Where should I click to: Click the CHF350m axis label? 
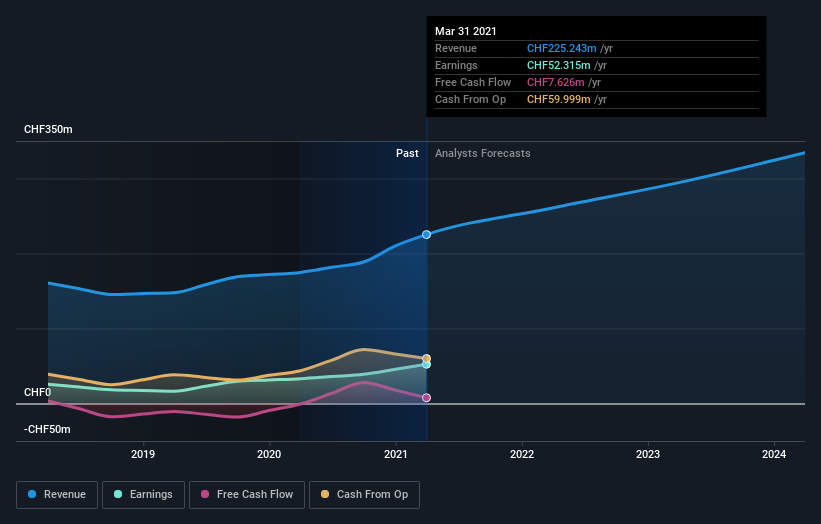tap(48, 129)
